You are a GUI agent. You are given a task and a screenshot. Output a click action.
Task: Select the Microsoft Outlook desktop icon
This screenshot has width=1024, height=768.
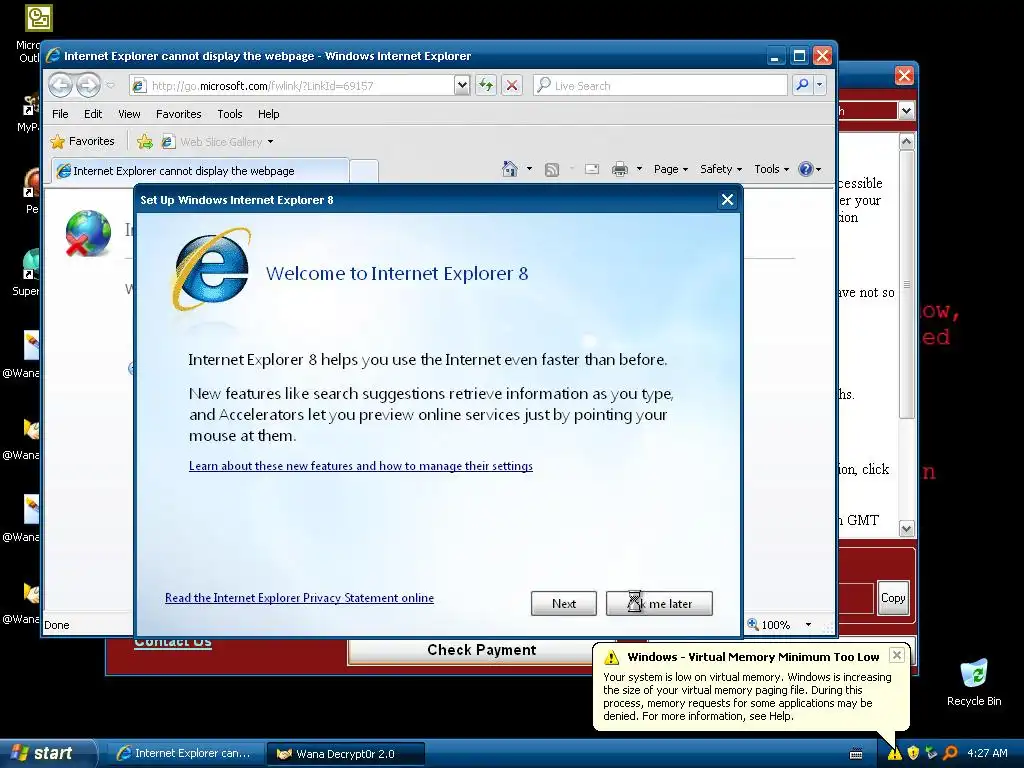pyautogui.click(x=39, y=18)
